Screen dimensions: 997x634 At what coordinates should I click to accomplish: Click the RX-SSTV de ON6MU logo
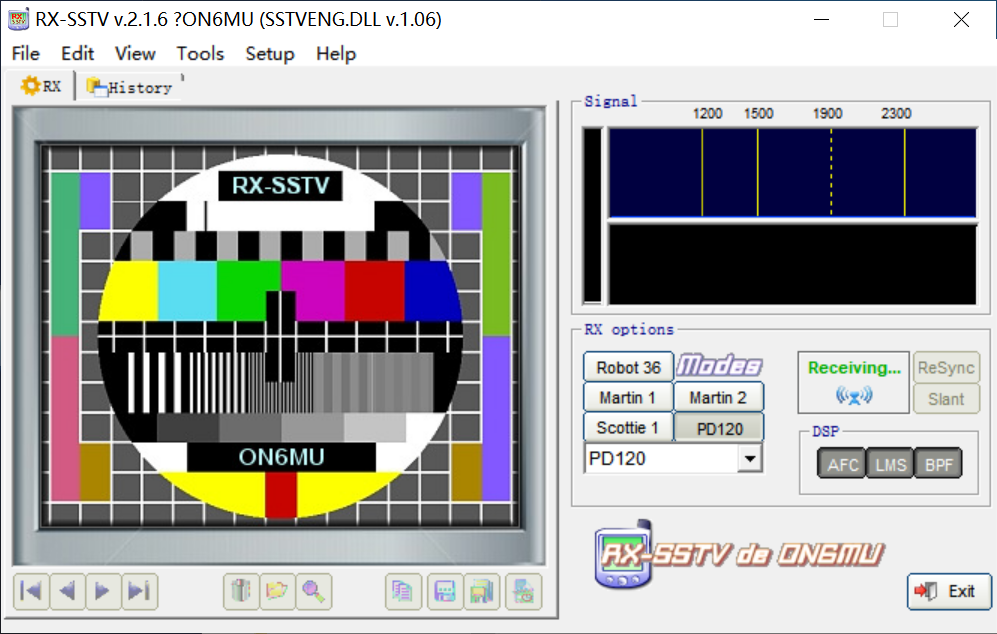click(739, 555)
